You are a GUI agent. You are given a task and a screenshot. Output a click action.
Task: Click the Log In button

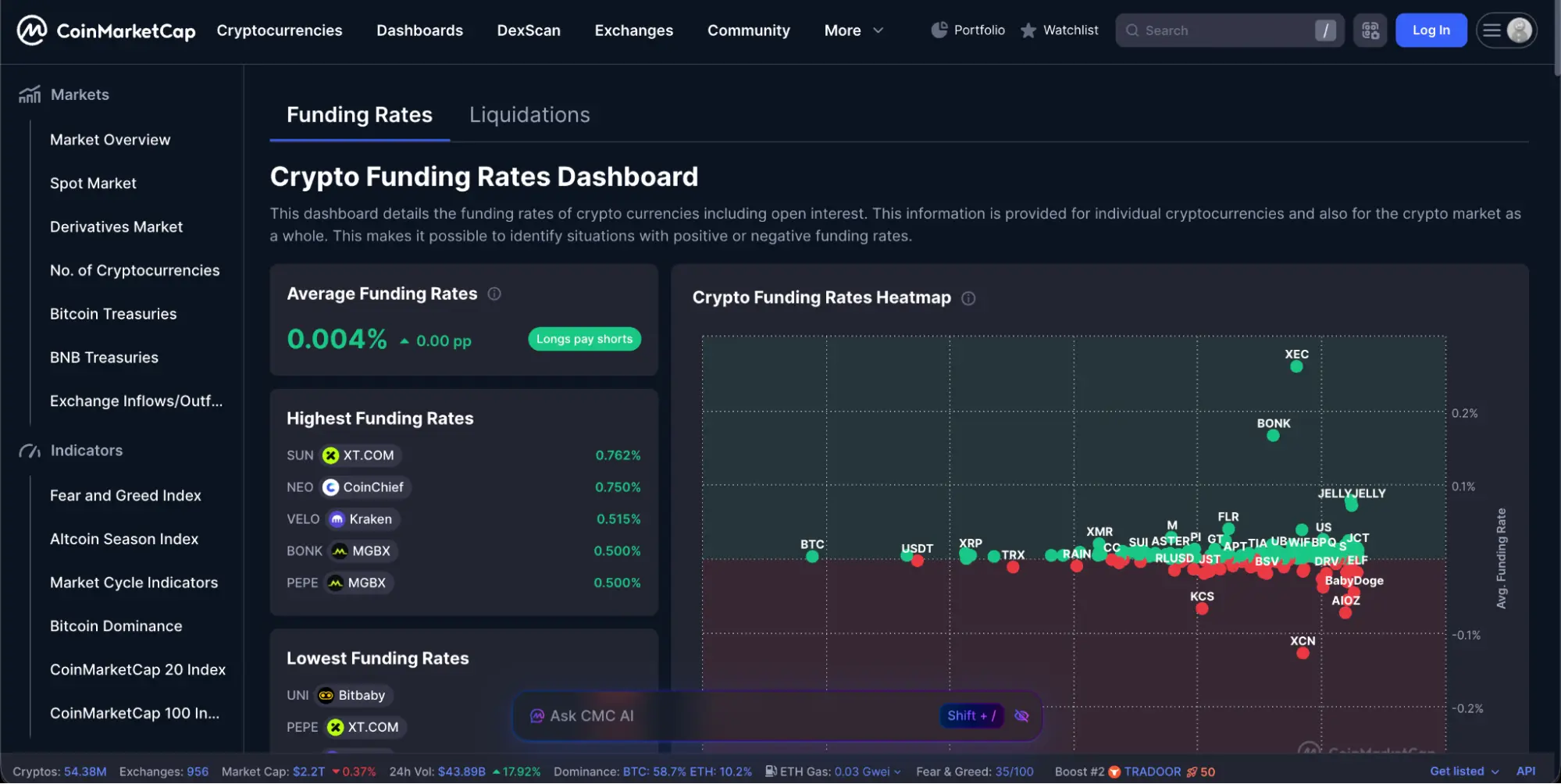click(x=1431, y=30)
